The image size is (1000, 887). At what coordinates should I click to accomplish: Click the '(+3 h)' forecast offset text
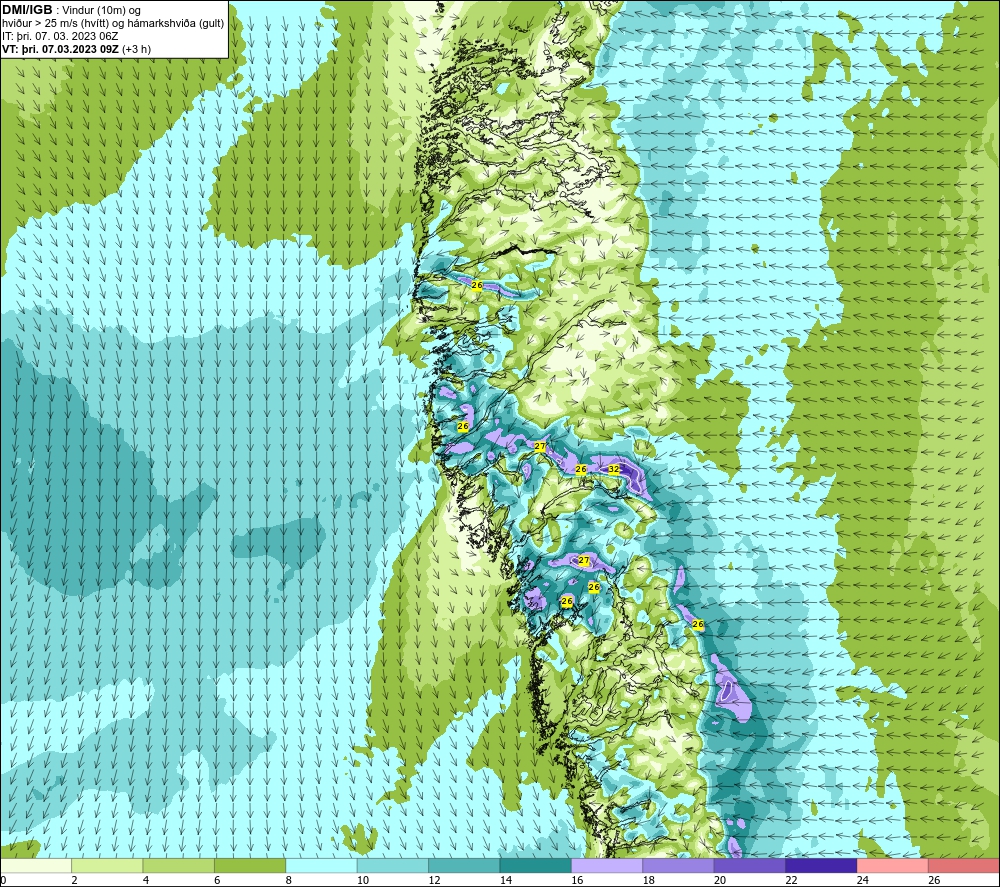coord(136,49)
